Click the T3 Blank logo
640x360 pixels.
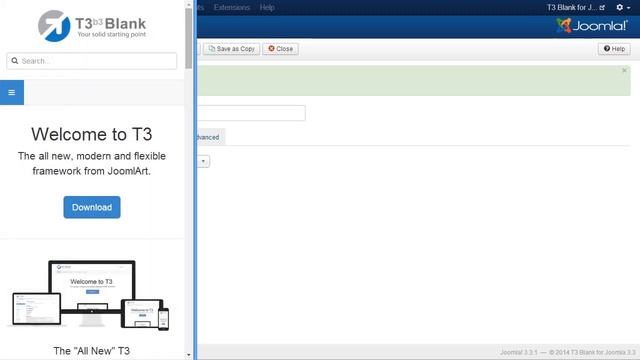point(92,25)
